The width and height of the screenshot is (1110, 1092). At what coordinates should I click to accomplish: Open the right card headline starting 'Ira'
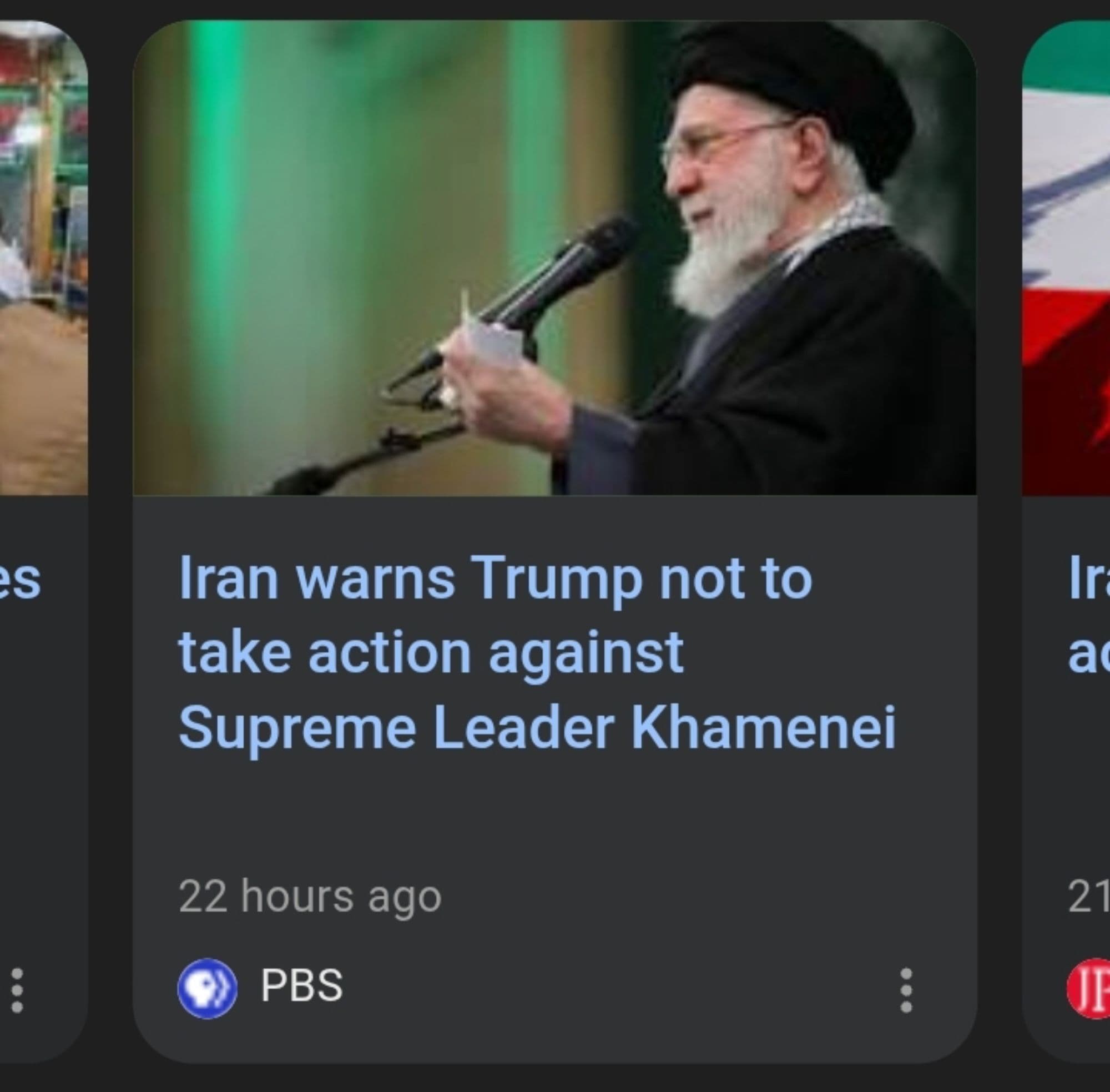click(x=1089, y=577)
